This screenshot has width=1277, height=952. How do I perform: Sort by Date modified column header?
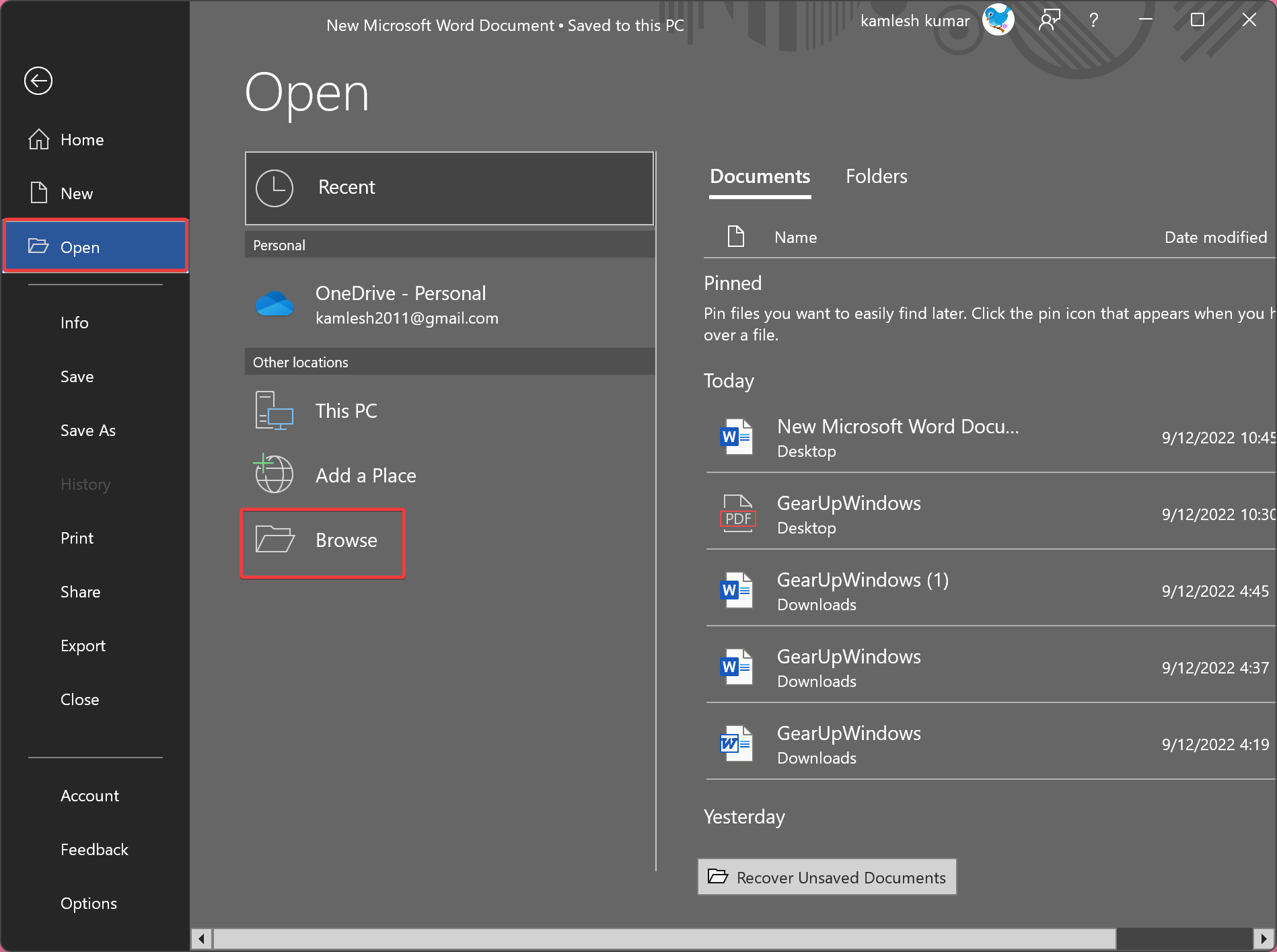1215,237
